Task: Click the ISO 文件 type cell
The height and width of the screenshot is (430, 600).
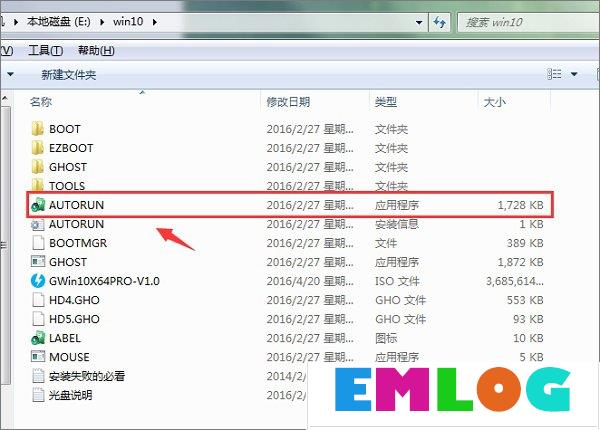Action: click(x=397, y=281)
